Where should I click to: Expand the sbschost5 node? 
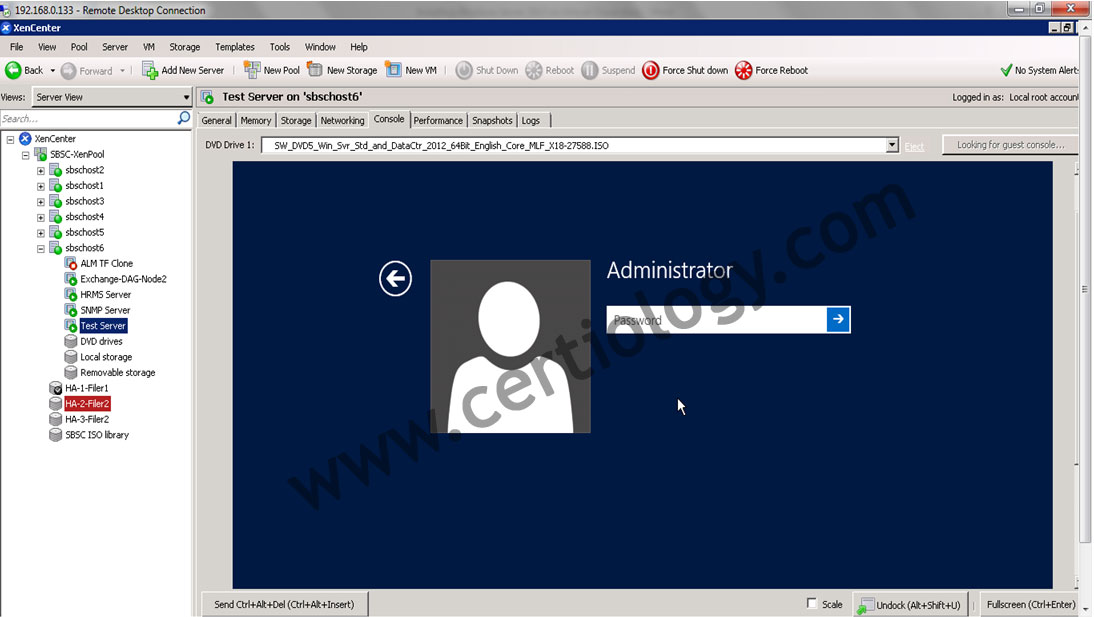[40, 233]
